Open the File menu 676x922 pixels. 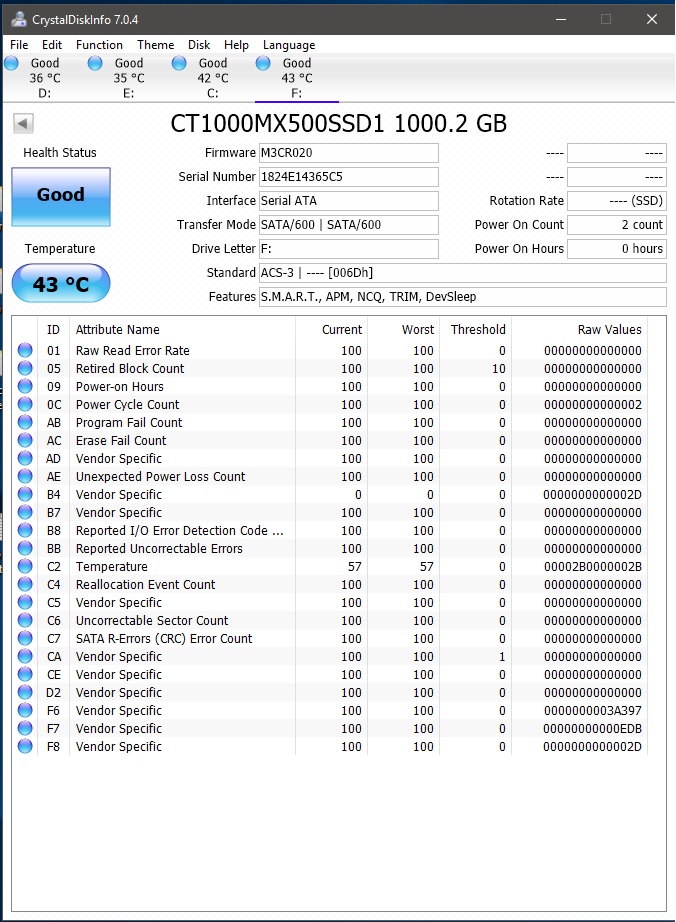pos(19,45)
